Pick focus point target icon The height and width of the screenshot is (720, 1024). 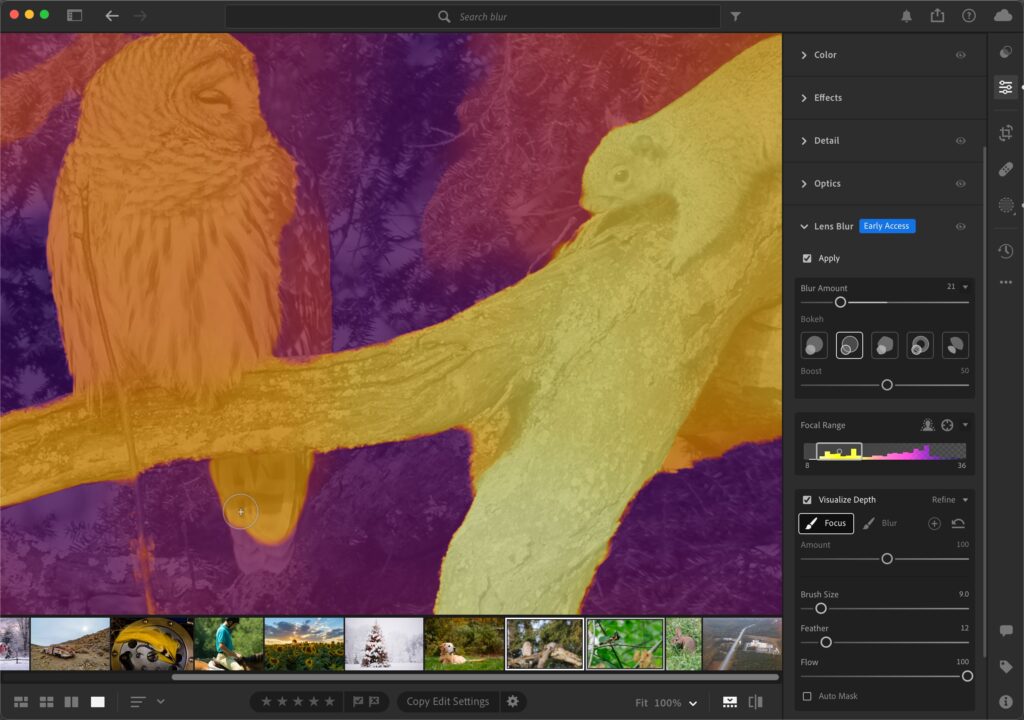point(947,425)
